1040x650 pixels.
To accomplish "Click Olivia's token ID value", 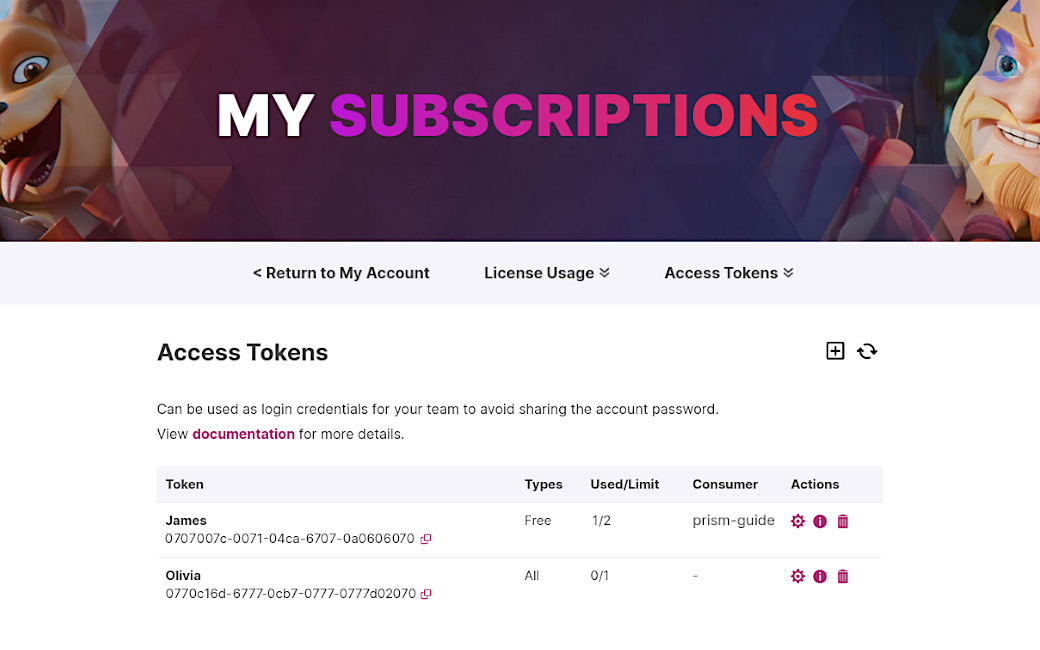I will [x=290, y=594].
